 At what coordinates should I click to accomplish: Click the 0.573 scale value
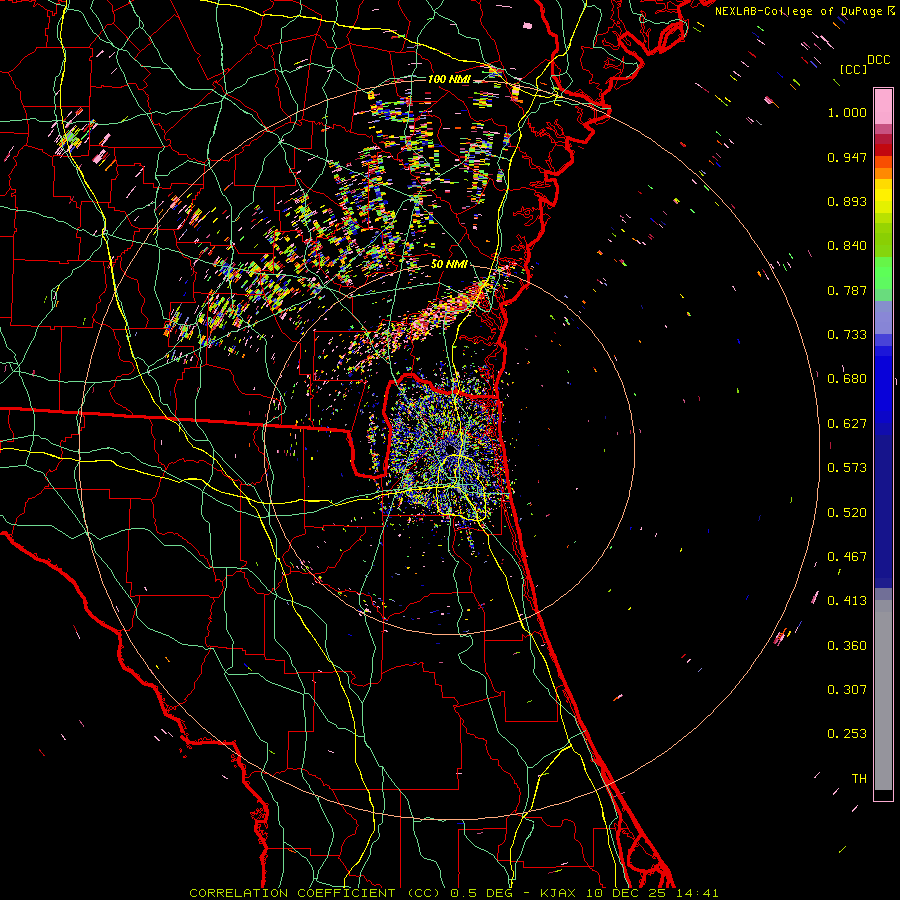847,468
